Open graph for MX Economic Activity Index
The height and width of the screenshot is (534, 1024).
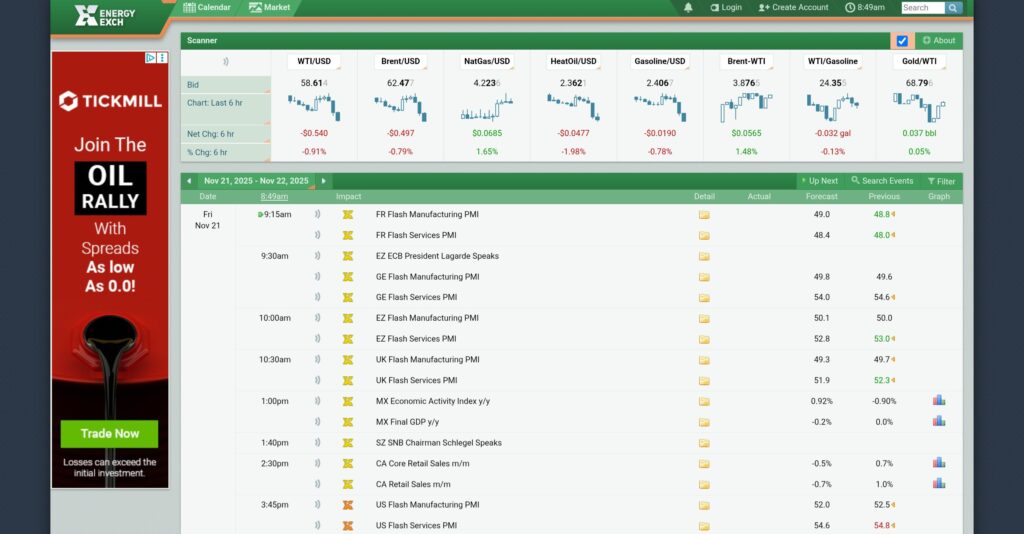tap(939, 400)
